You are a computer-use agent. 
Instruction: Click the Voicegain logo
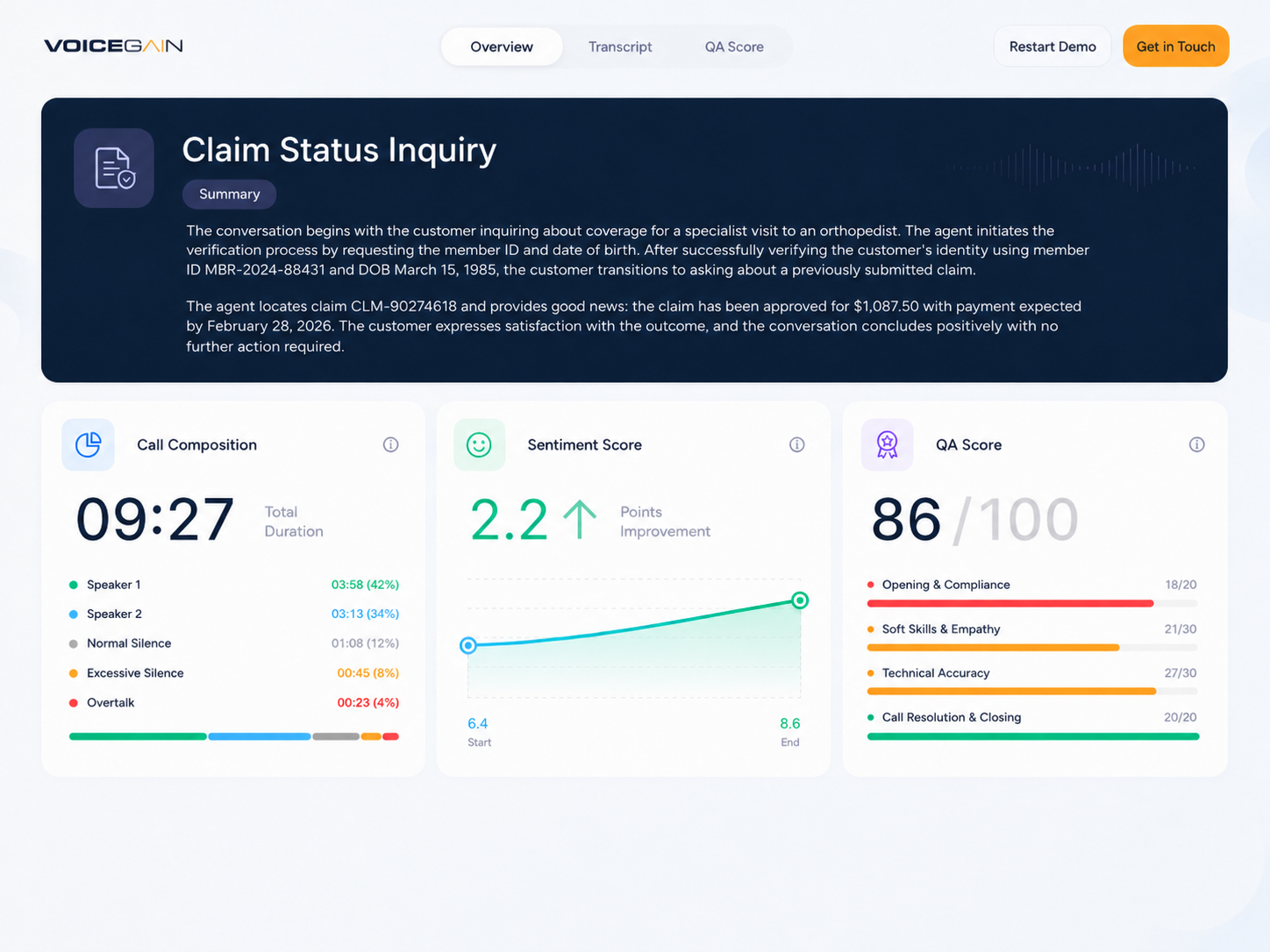(x=113, y=46)
